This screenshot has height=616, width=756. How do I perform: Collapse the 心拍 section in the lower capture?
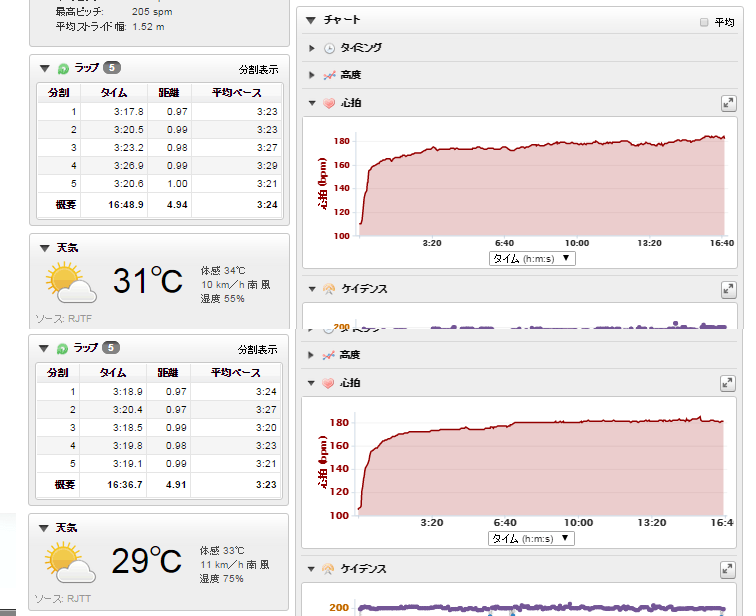[311, 383]
